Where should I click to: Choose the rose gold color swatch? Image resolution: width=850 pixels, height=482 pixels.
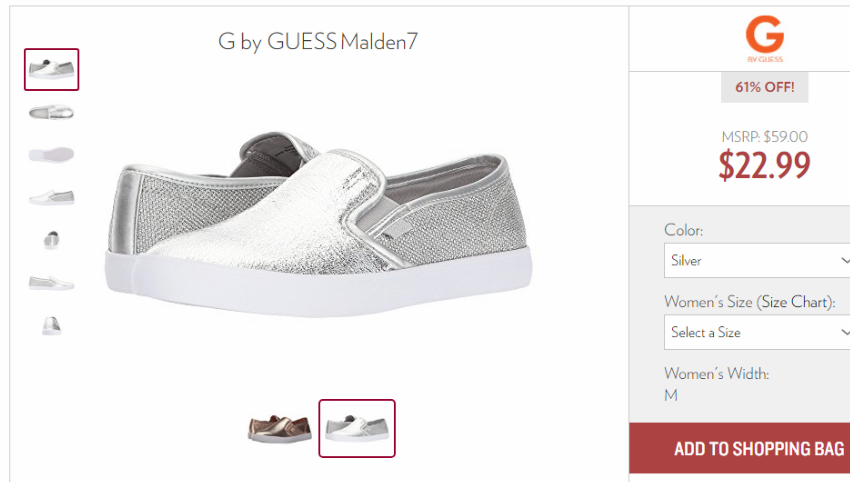pos(280,428)
